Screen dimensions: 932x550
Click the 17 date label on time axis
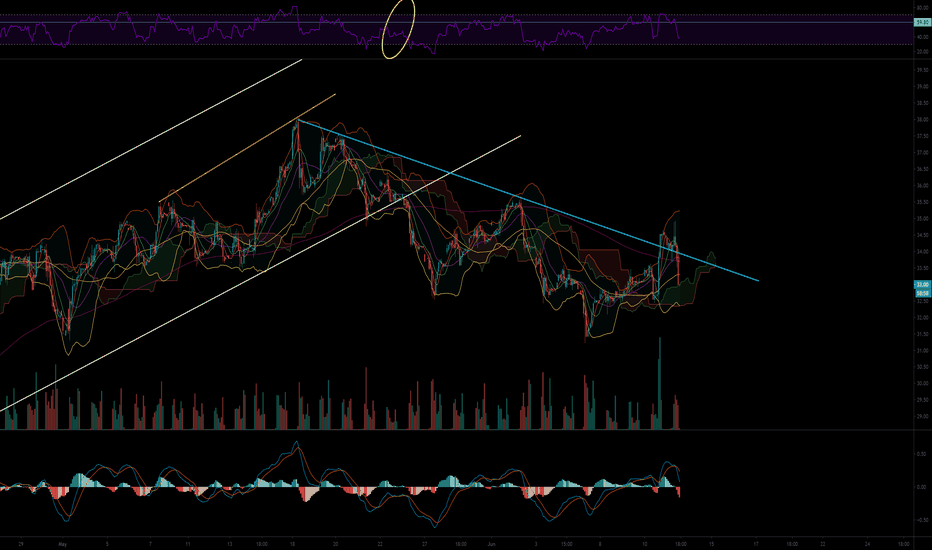click(x=756, y=544)
